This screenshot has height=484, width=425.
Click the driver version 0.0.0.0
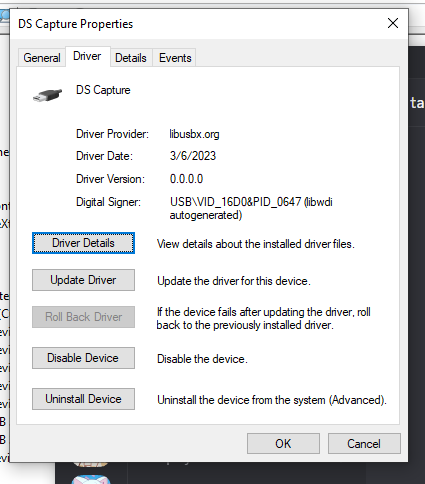[x=186, y=179]
